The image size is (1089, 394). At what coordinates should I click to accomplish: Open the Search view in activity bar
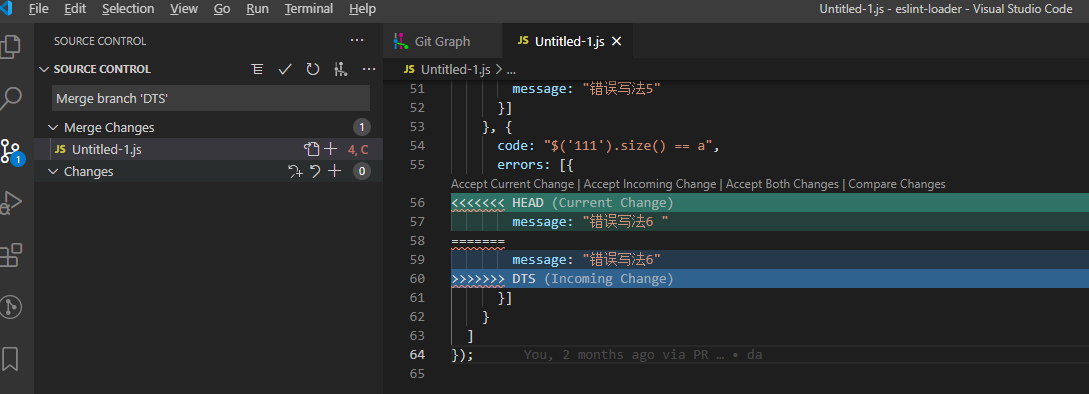[x=10, y=99]
